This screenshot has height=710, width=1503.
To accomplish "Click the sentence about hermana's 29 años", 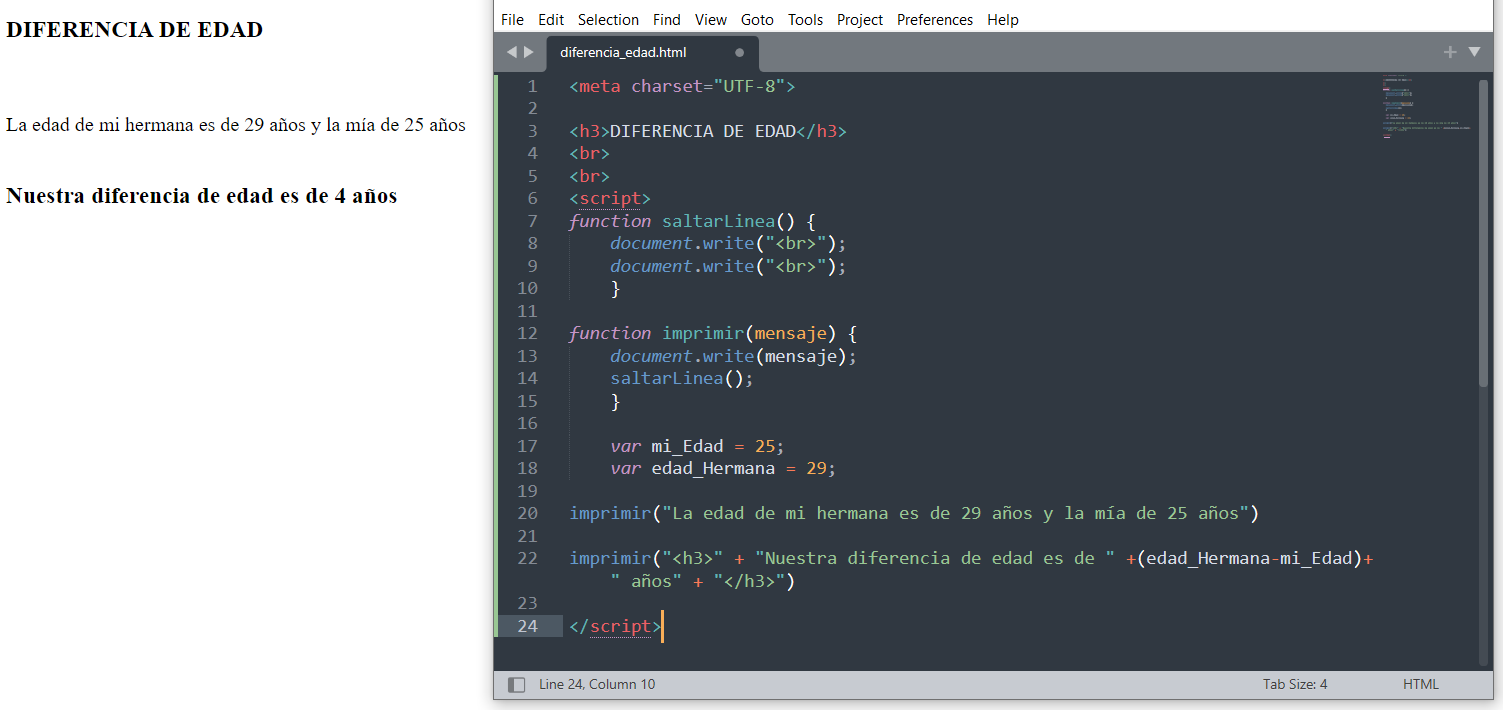I will (x=236, y=125).
